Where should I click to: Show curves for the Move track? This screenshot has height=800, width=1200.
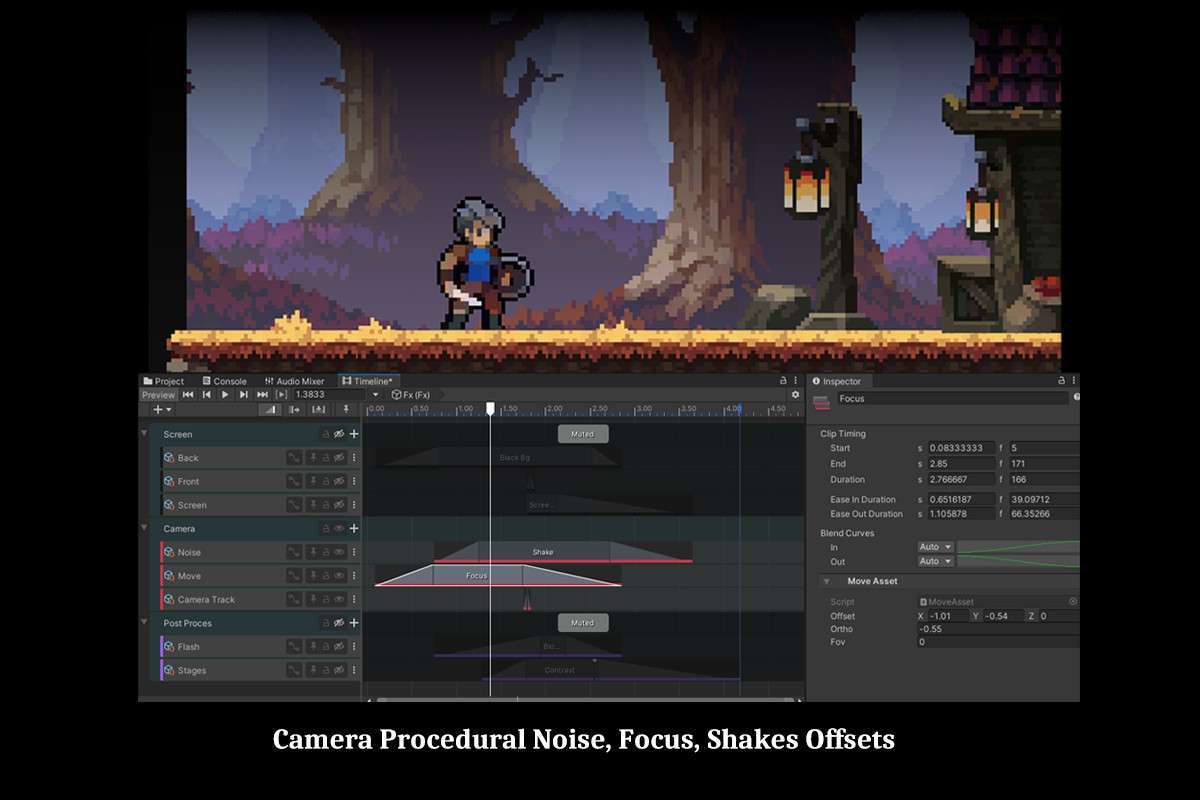pyautogui.click(x=294, y=576)
